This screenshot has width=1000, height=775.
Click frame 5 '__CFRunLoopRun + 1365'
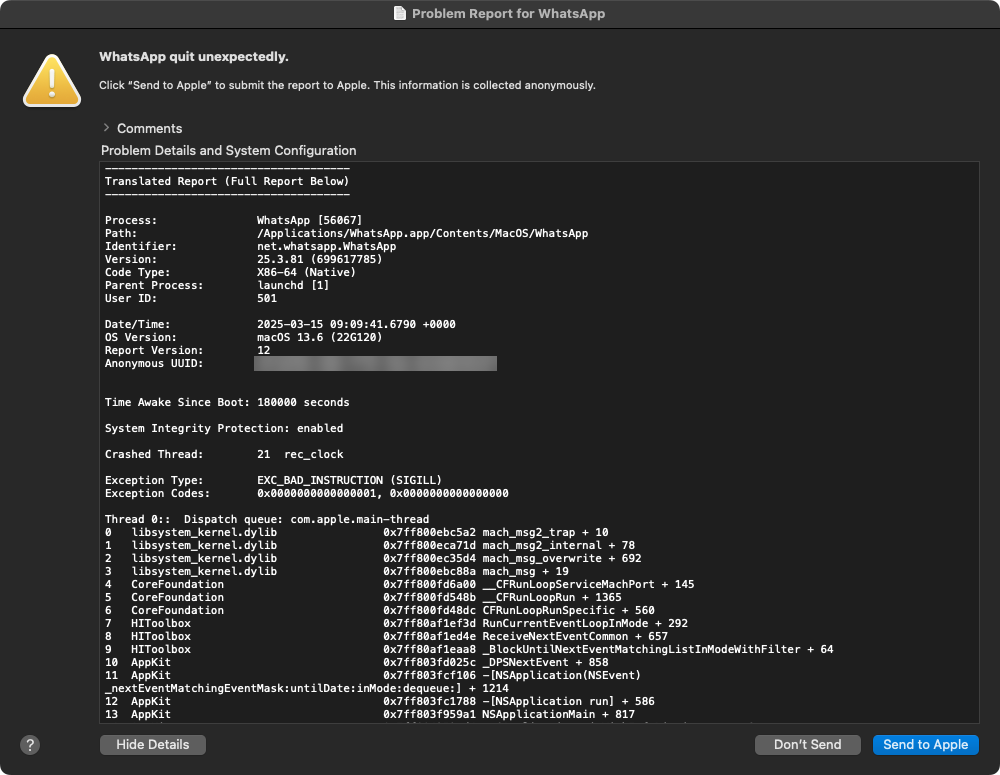pyautogui.click(x=552, y=597)
